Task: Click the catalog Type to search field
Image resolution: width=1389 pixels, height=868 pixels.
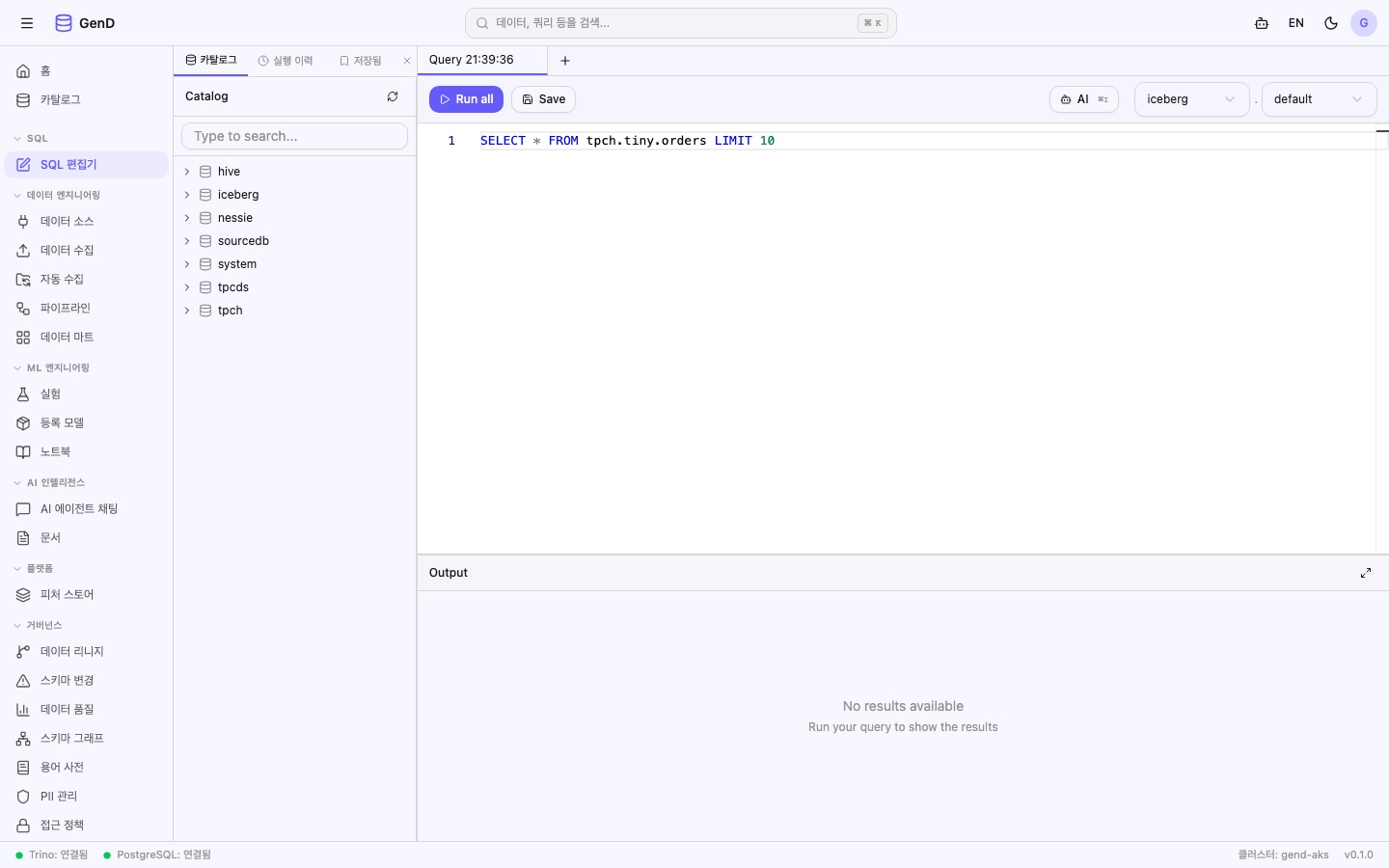Action: click(294, 136)
